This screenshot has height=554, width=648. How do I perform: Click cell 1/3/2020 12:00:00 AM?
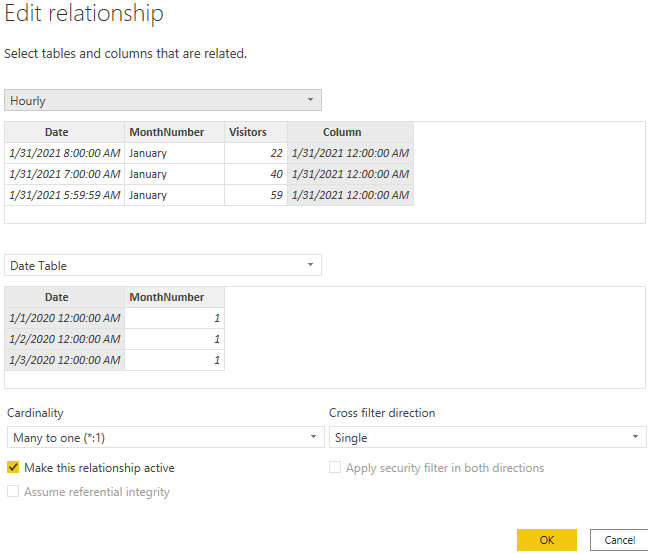pyautogui.click(x=64, y=360)
